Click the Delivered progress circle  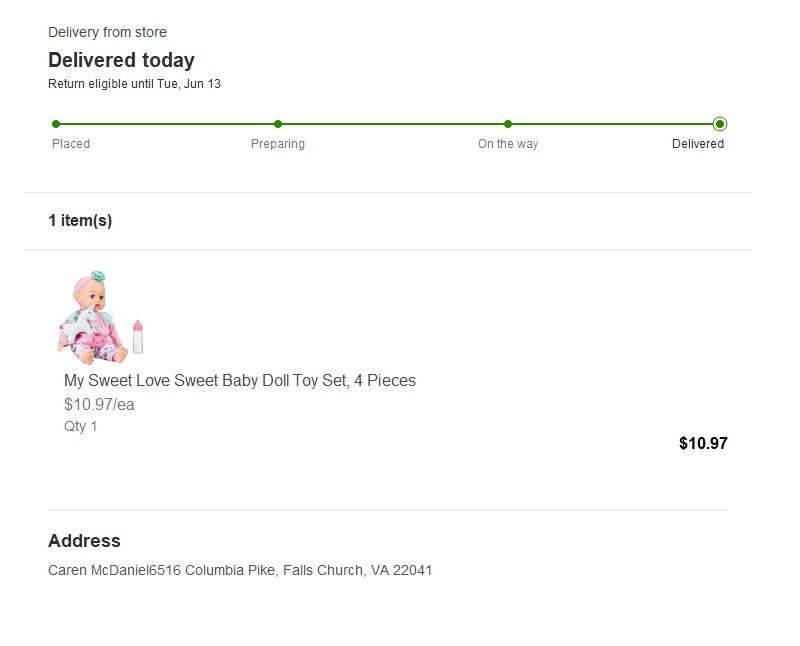[x=720, y=124]
